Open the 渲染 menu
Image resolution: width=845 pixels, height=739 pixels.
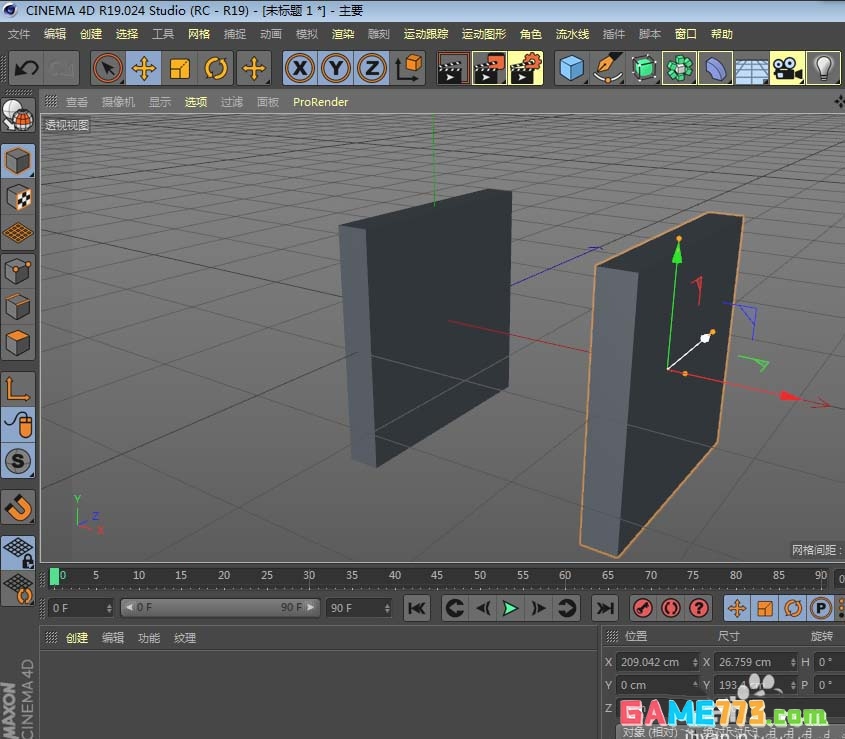[343, 33]
